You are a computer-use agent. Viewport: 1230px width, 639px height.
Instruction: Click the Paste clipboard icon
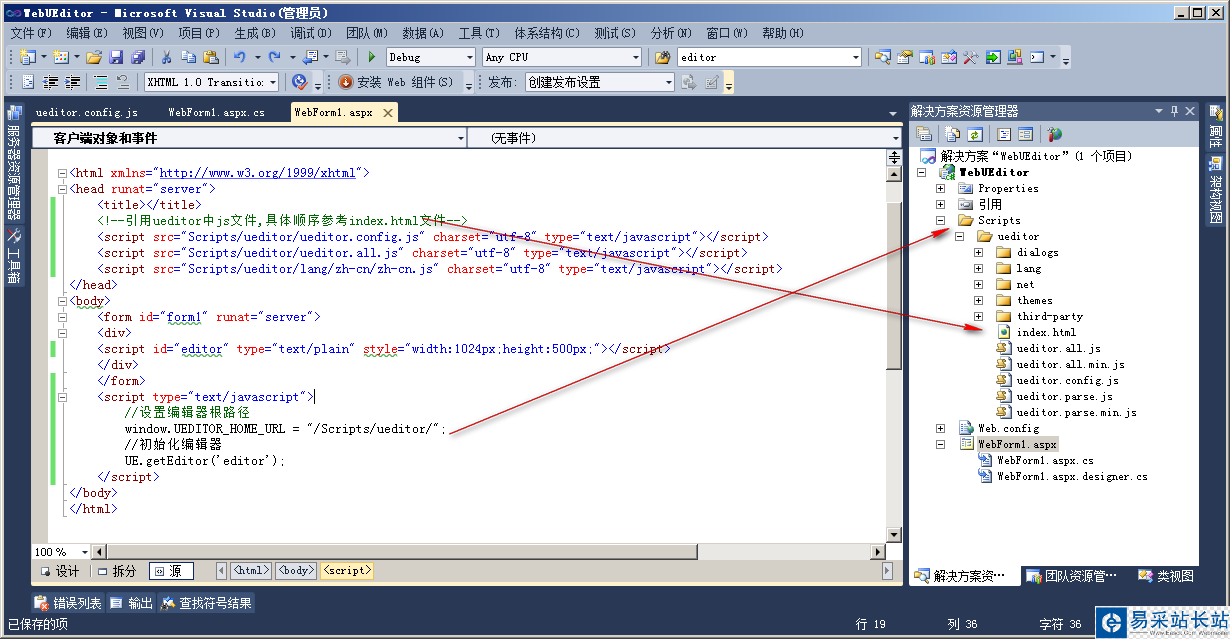click(211, 57)
